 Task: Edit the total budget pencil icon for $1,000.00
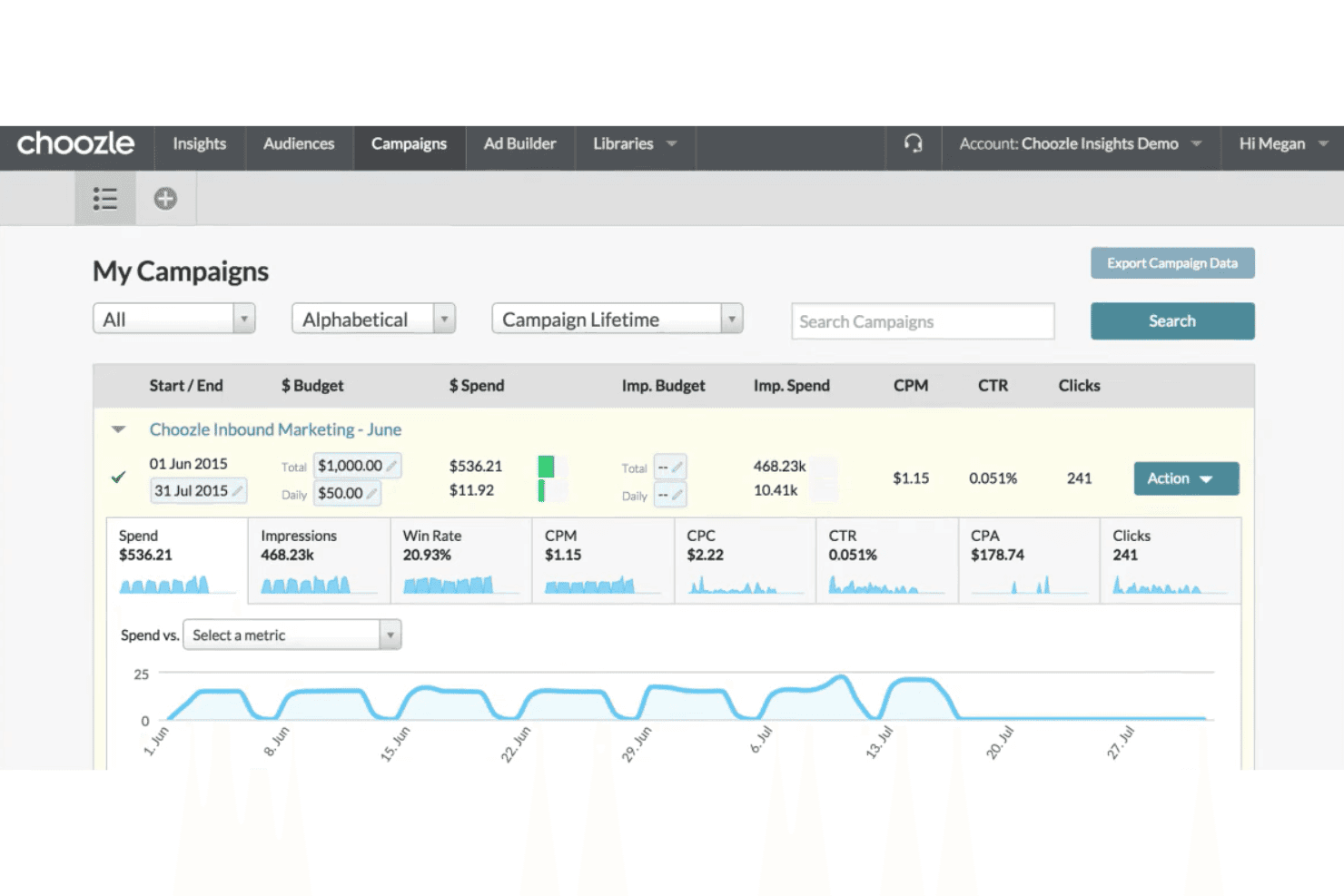tap(392, 466)
